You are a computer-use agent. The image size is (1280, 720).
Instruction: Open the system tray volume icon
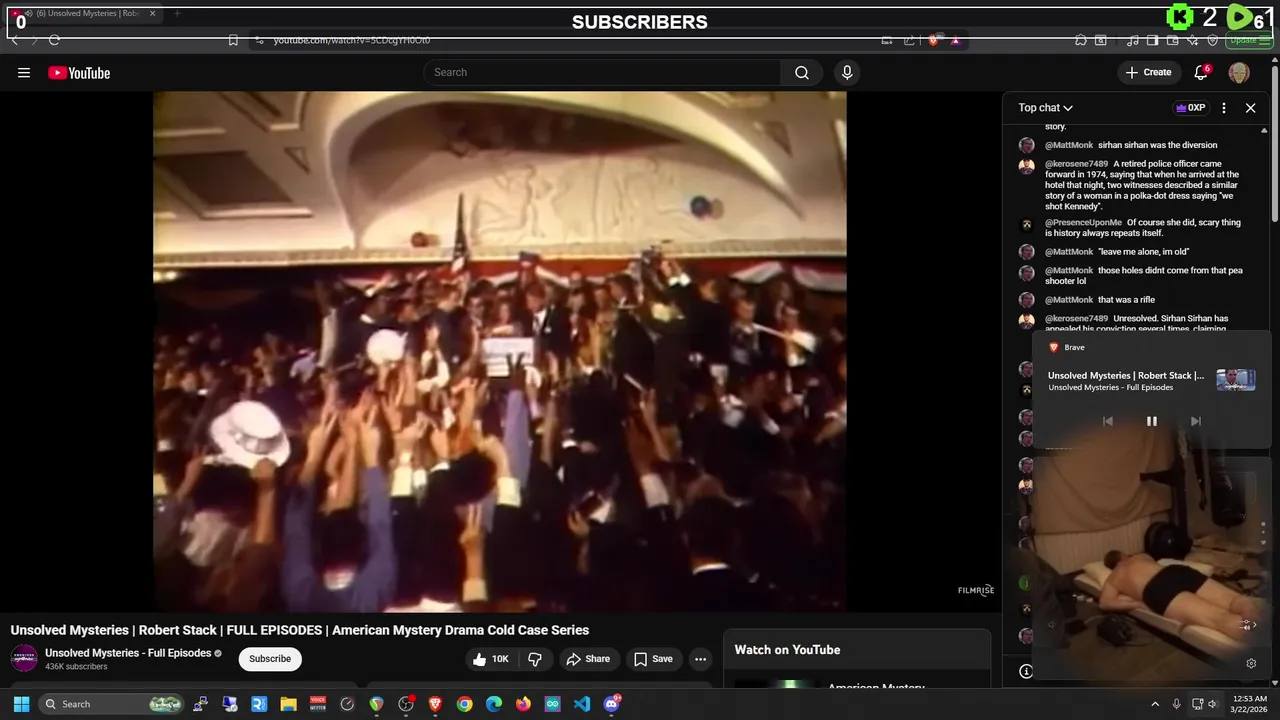(1212, 704)
